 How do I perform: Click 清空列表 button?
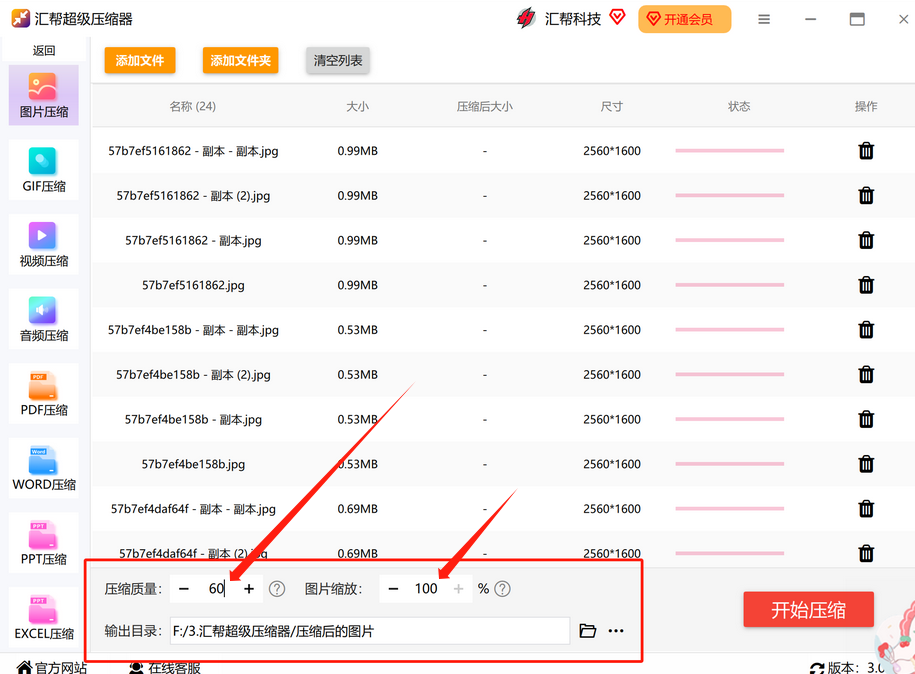pyautogui.click(x=338, y=61)
